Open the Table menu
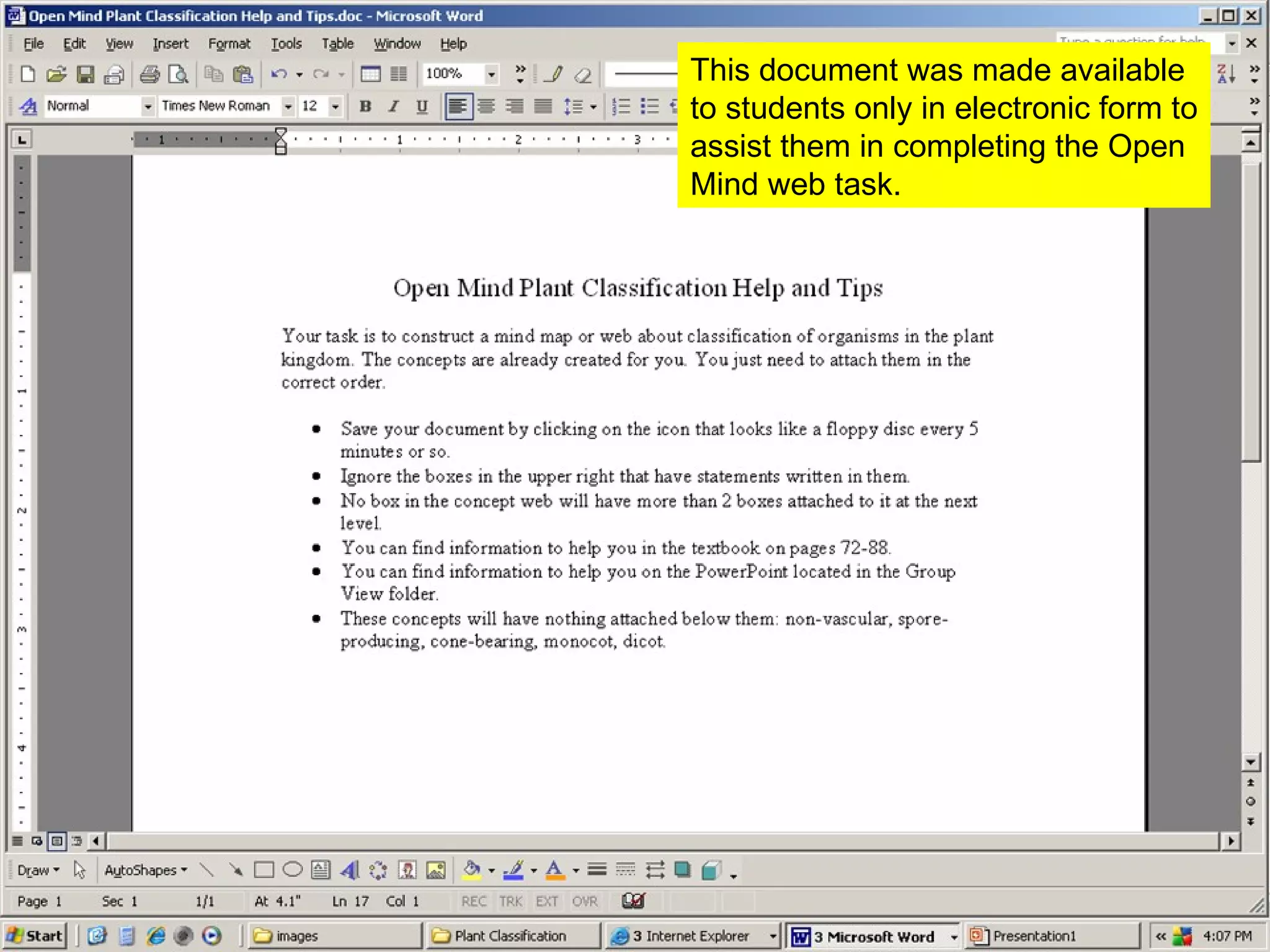Viewport: 1270px width, 952px height. click(x=337, y=44)
